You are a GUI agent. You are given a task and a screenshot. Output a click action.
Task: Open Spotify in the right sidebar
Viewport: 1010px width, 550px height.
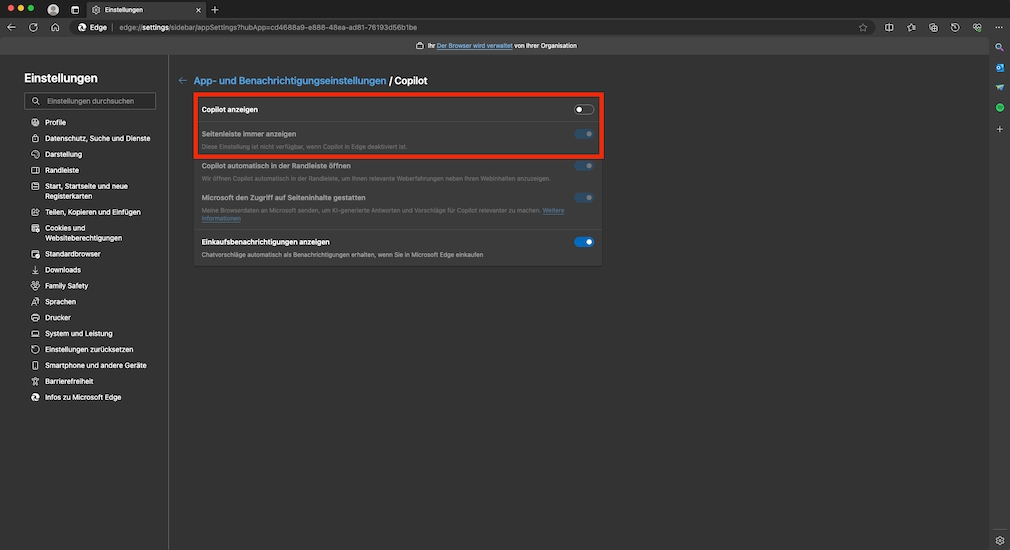[999, 107]
